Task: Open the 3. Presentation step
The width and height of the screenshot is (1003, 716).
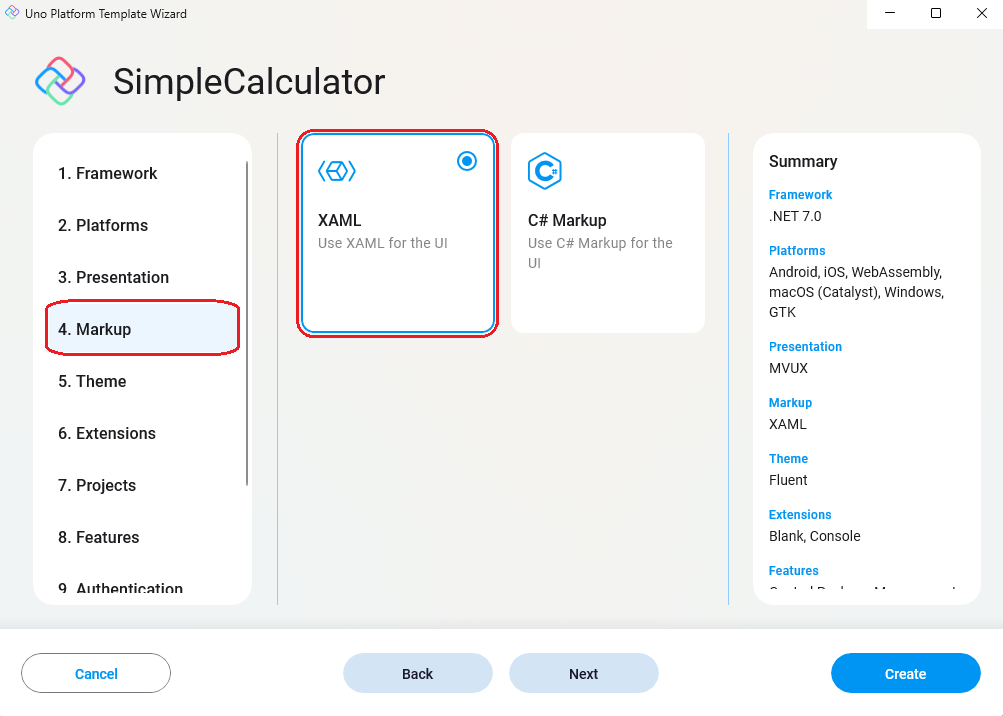Action: click(113, 277)
